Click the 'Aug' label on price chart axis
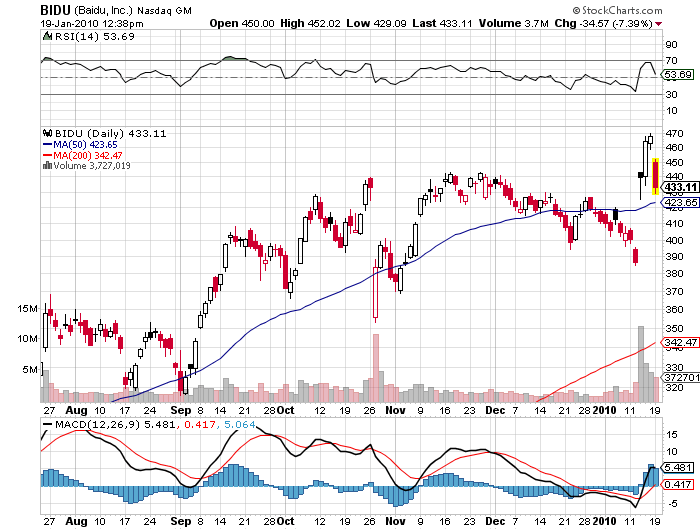Viewport: 700px width, 530px height. point(76,410)
